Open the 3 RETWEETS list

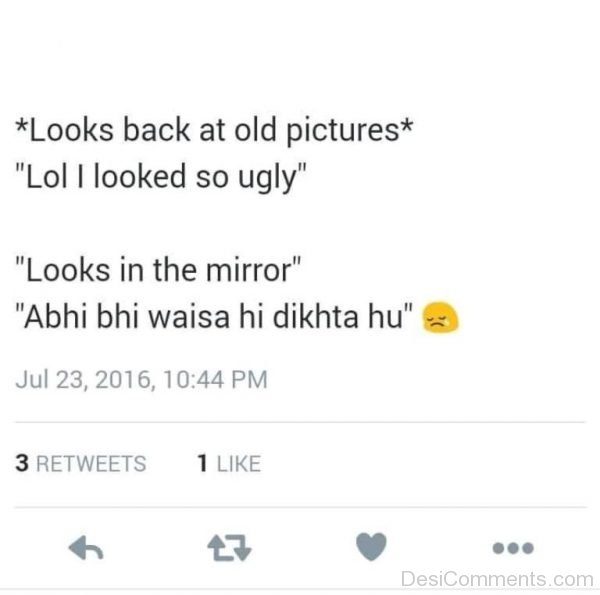[x=81, y=463]
